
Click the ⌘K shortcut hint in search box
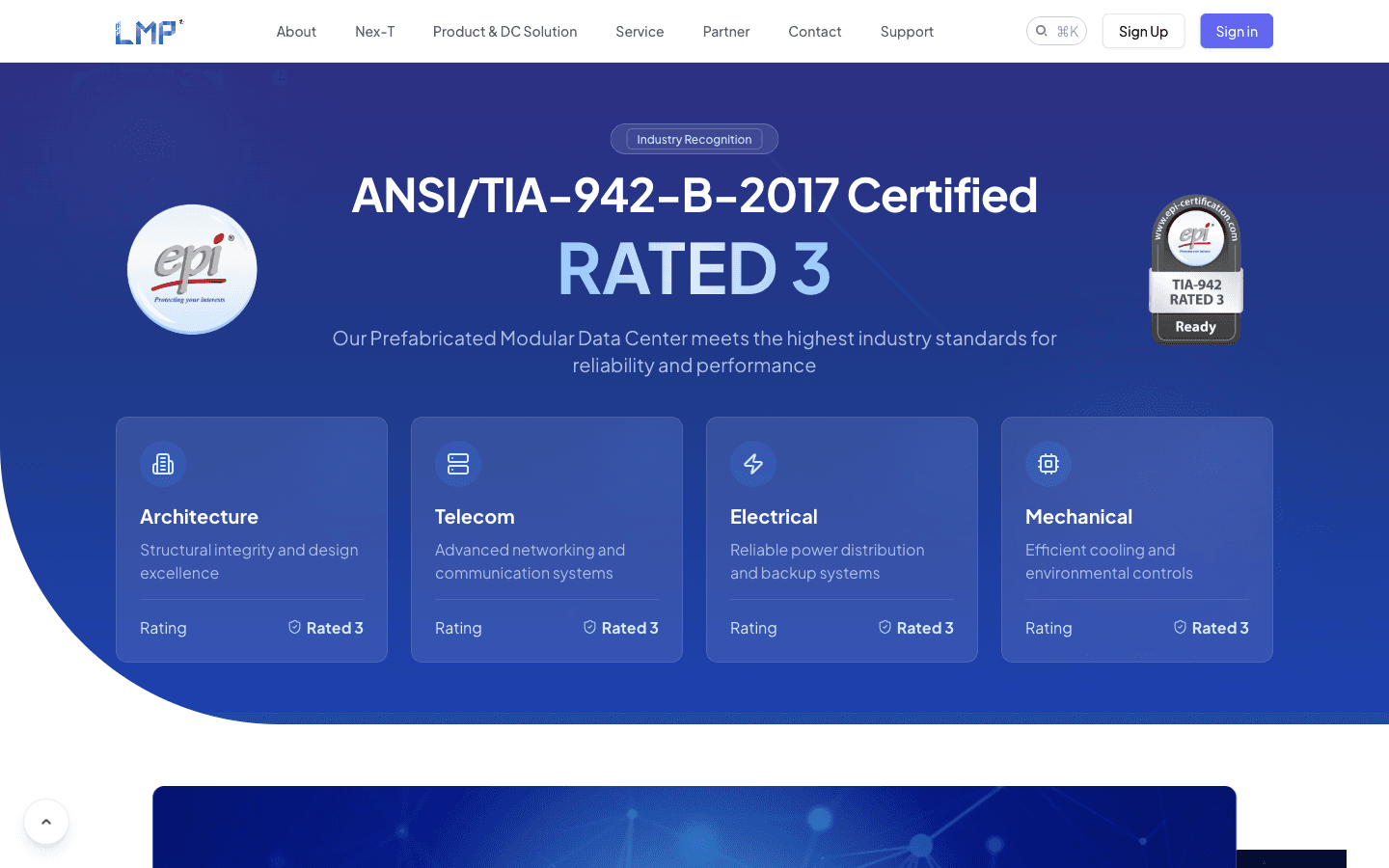click(1068, 31)
